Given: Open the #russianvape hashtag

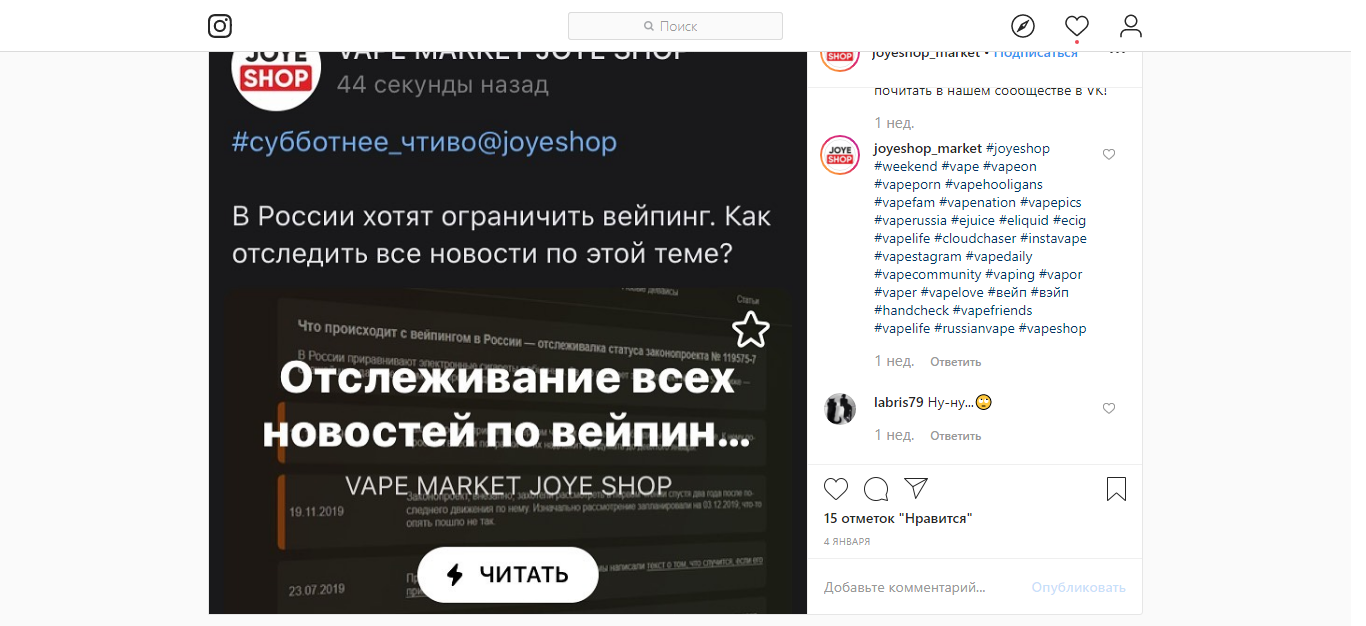Looking at the screenshot, I should pos(974,328).
